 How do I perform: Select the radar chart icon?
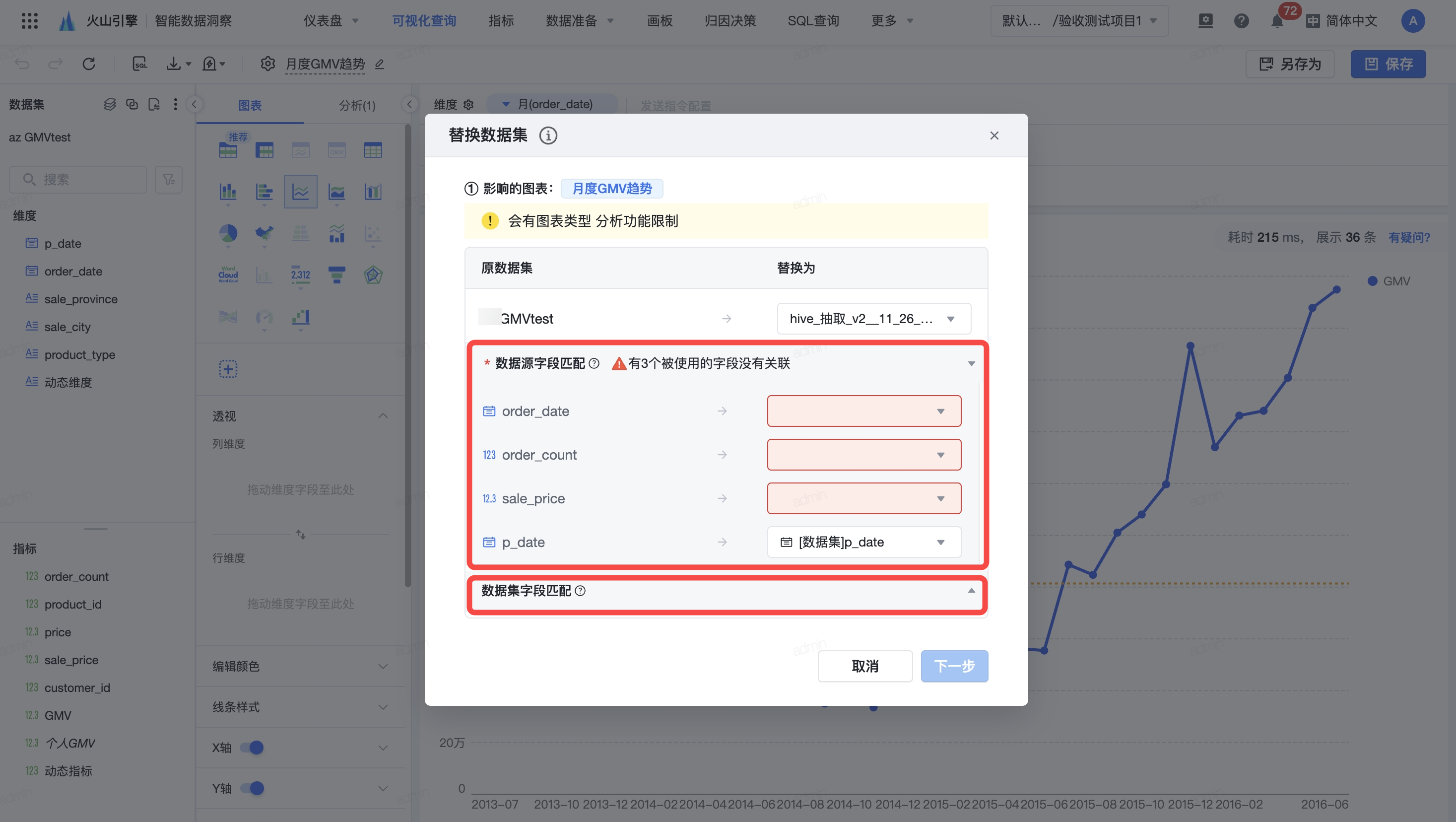(x=373, y=275)
